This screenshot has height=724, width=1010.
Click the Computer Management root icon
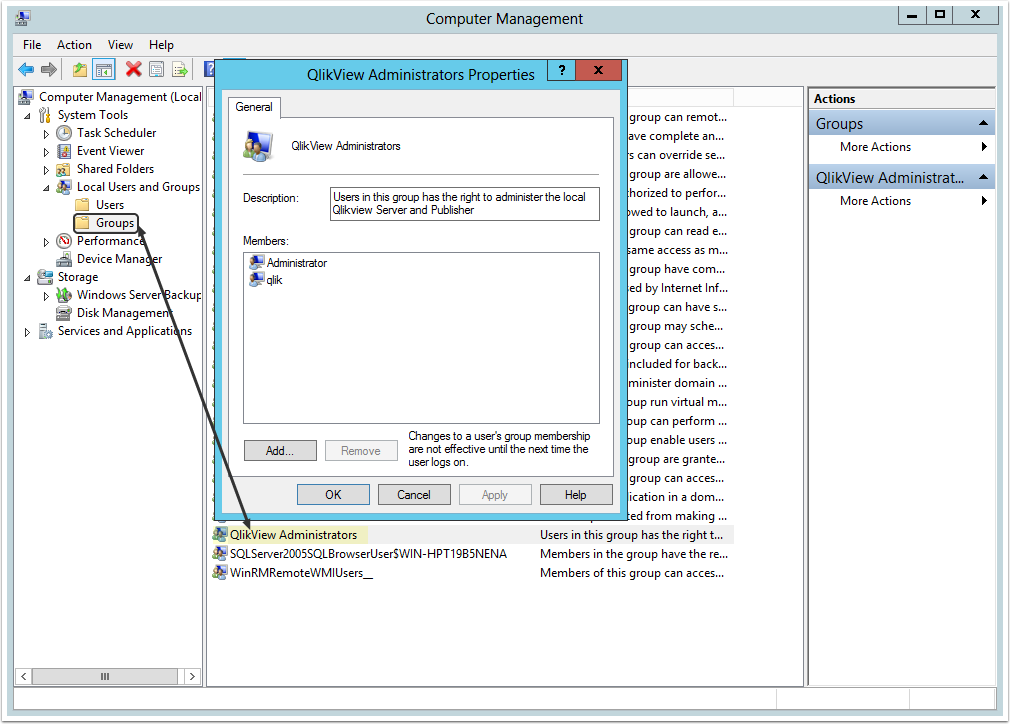pos(26,97)
